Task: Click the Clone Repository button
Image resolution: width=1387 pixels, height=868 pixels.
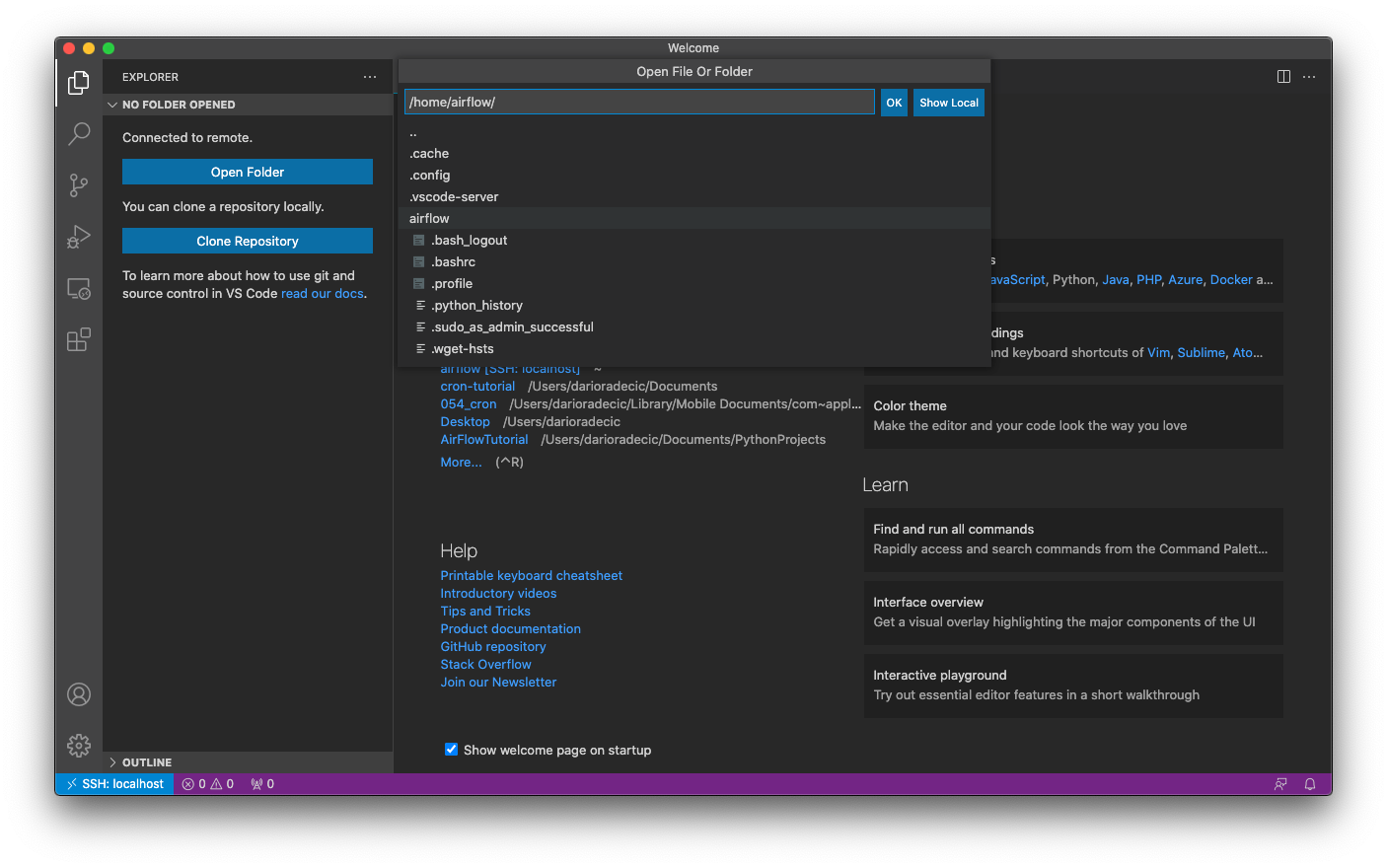Action: click(x=248, y=241)
